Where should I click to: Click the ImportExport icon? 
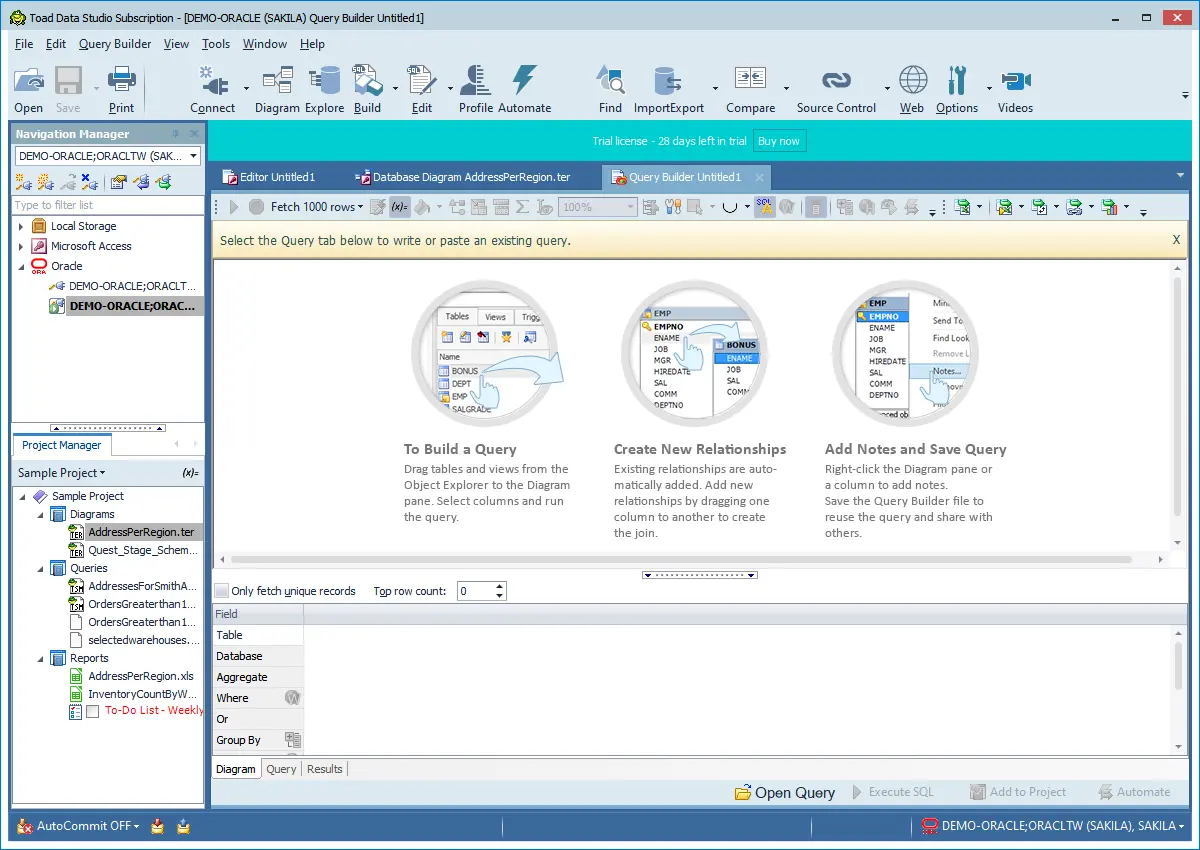[668, 89]
